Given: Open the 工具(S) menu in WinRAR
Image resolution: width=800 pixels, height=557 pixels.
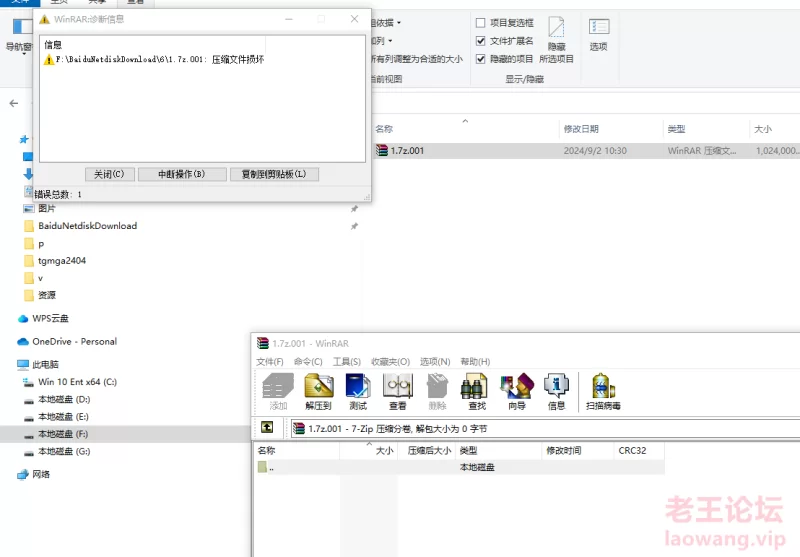Looking at the screenshot, I should click(x=347, y=362).
